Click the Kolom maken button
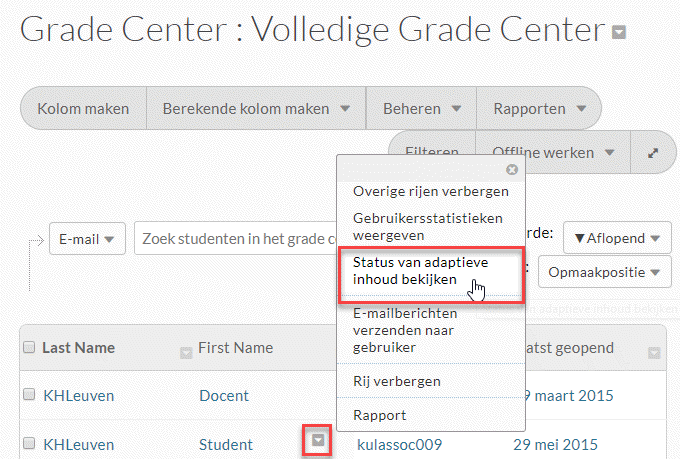The height and width of the screenshot is (459, 680). [83, 108]
